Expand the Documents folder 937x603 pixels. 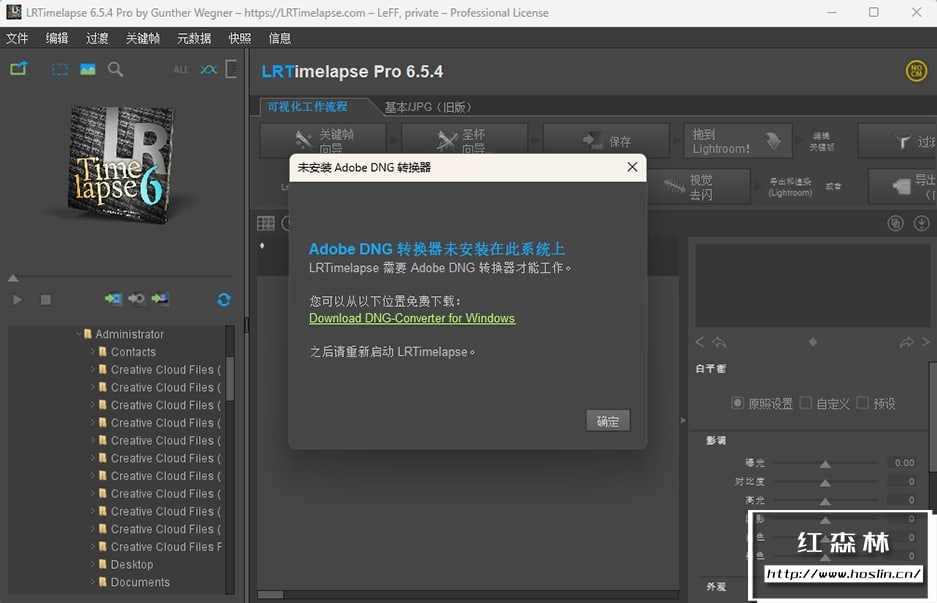pyautogui.click(x=93, y=581)
